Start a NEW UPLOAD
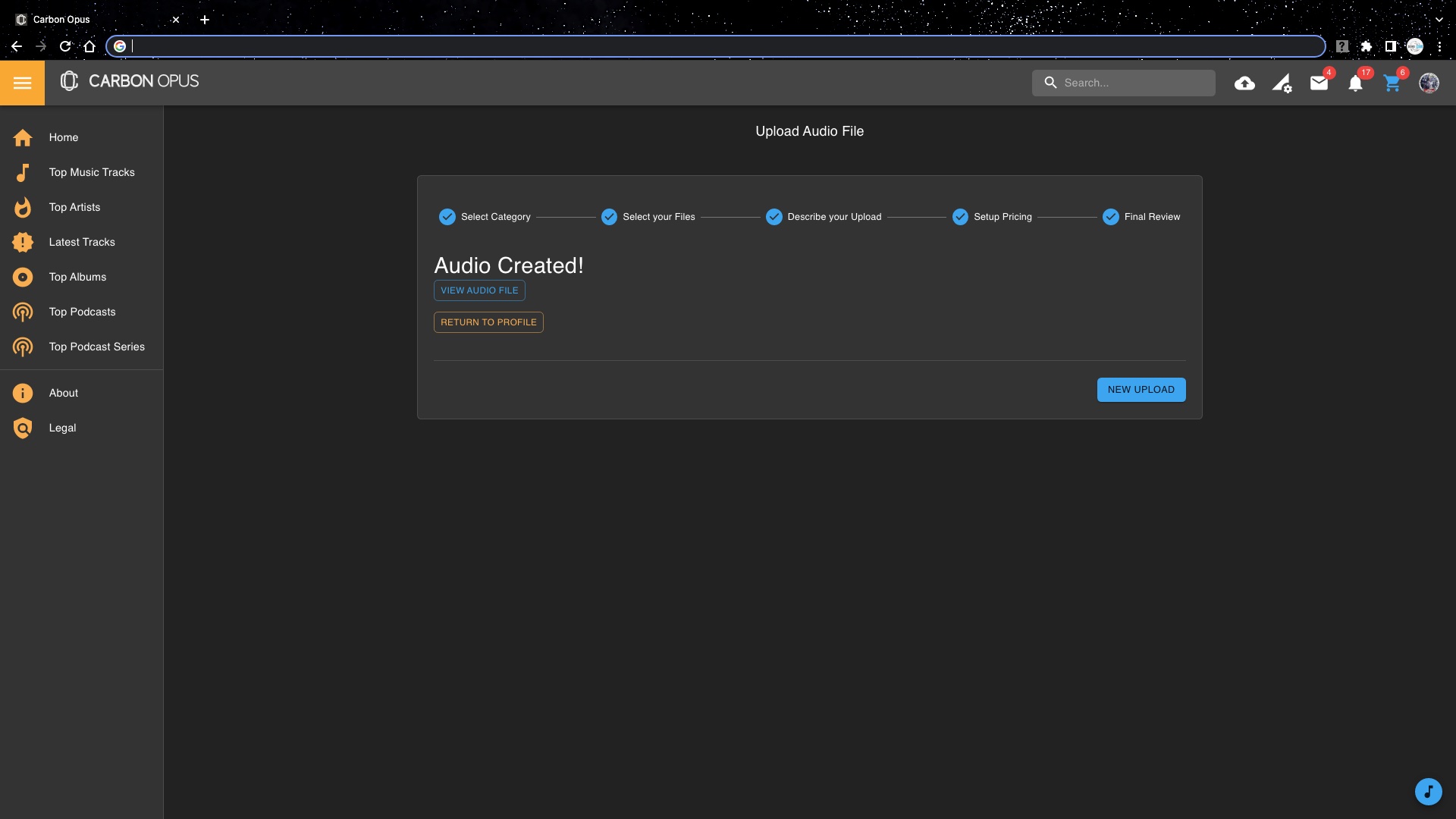1456x819 pixels. tap(1141, 390)
